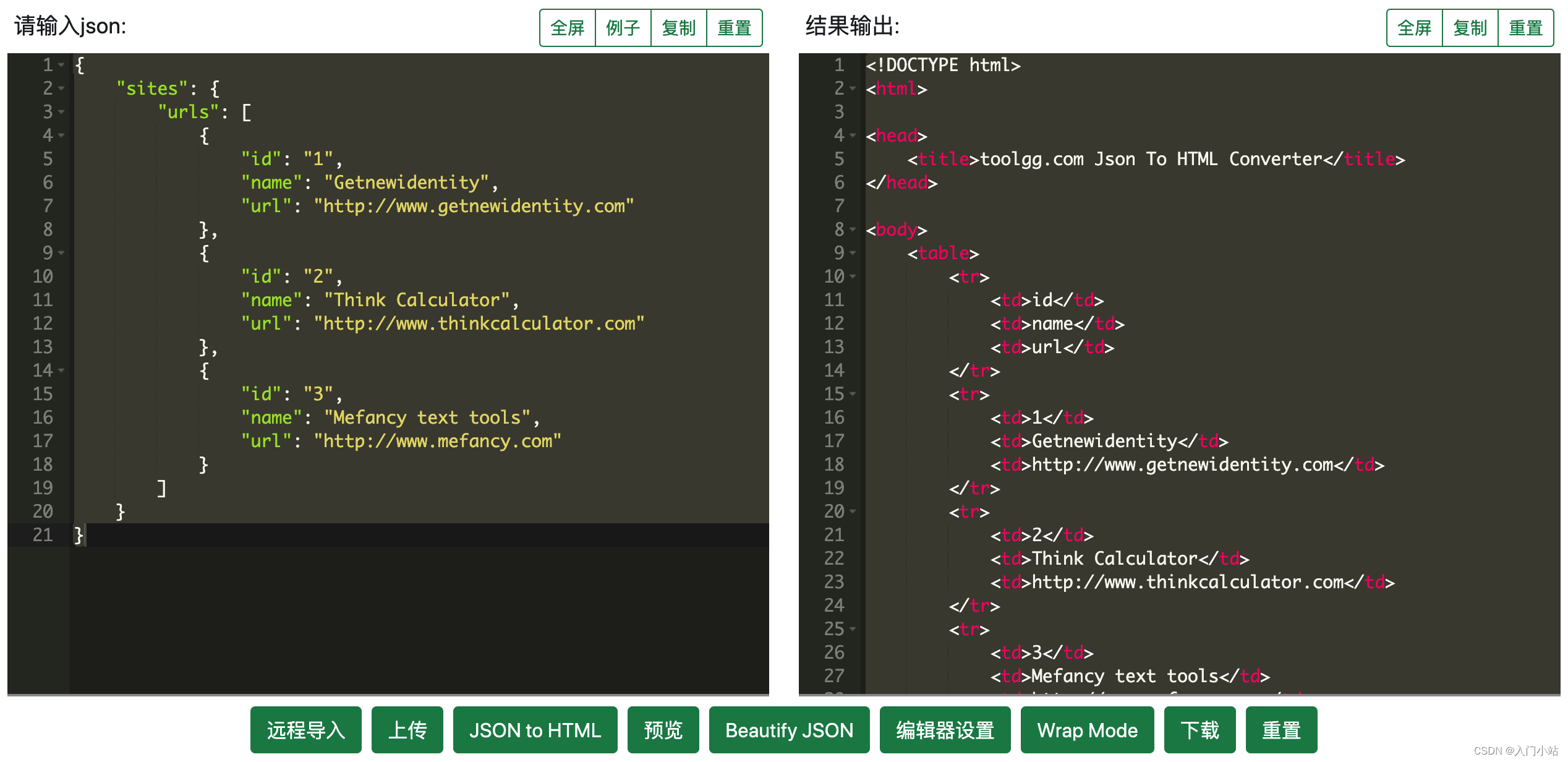The height and width of the screenshot is (762, 1568).
Task: Toggle Wrap Mode for the editors
Action: (1087, 730)
